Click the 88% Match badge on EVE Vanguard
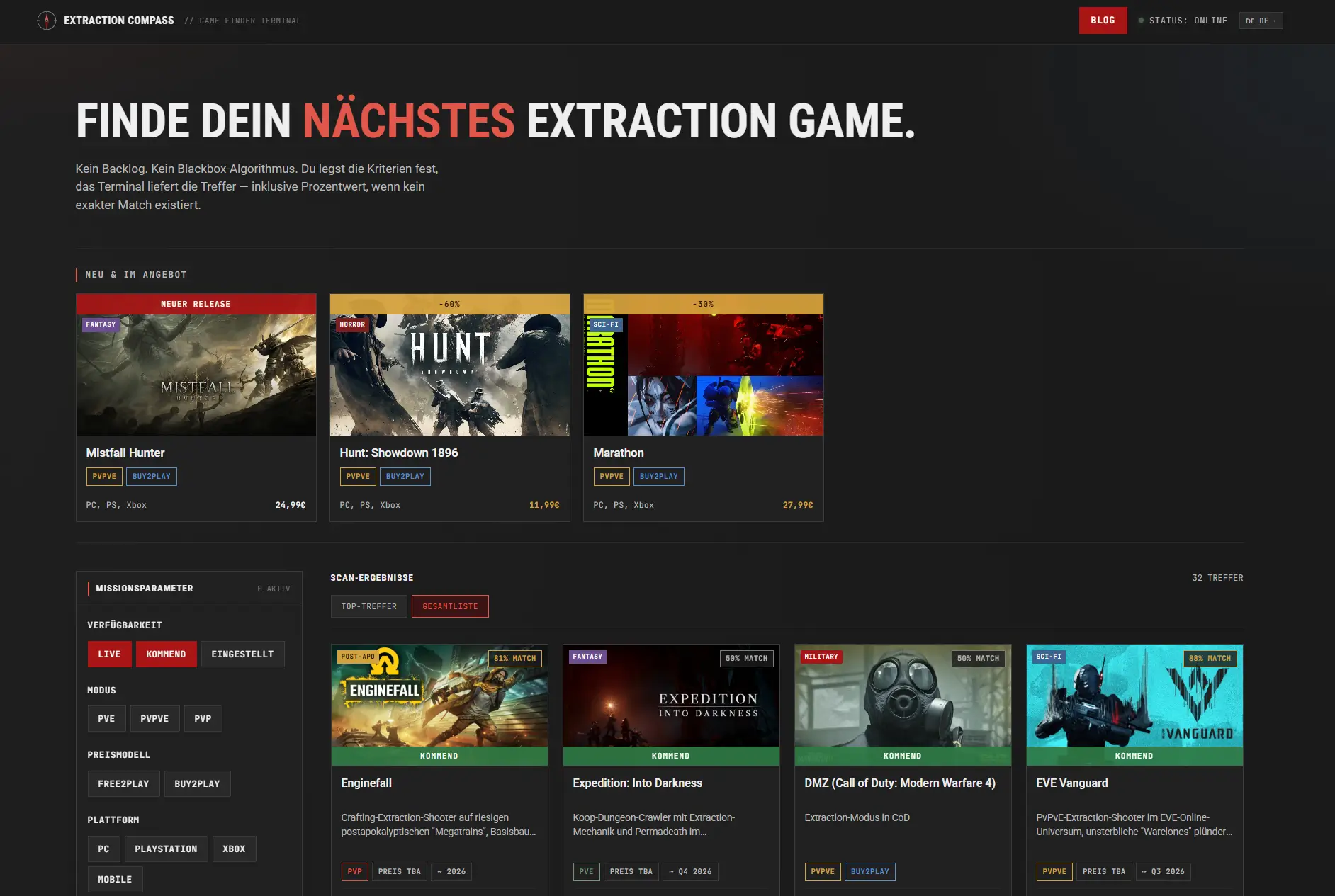 1210,659
